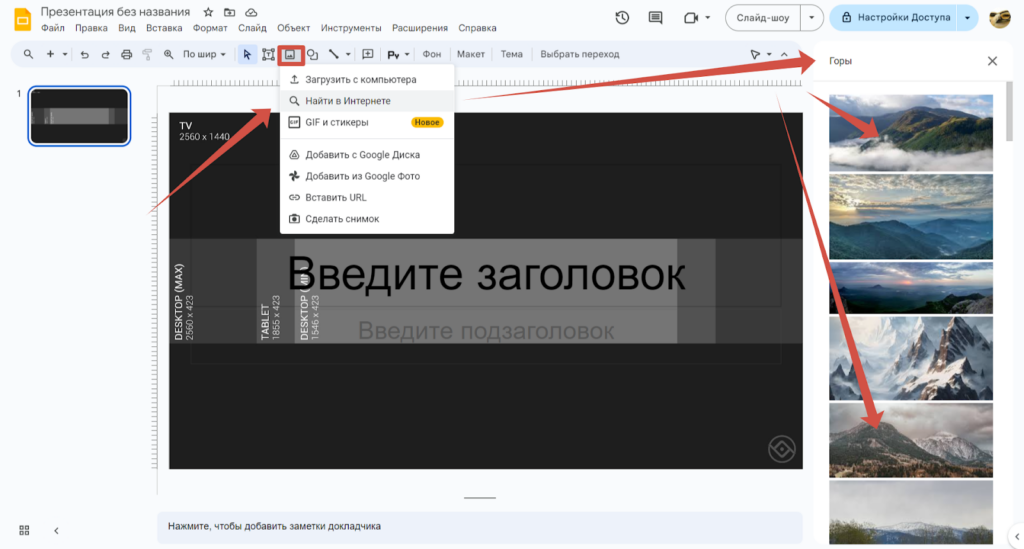Open the Слайд-шоу dropdown arrow
This screenshot has width=1024, height=549.
coord(811,18)
